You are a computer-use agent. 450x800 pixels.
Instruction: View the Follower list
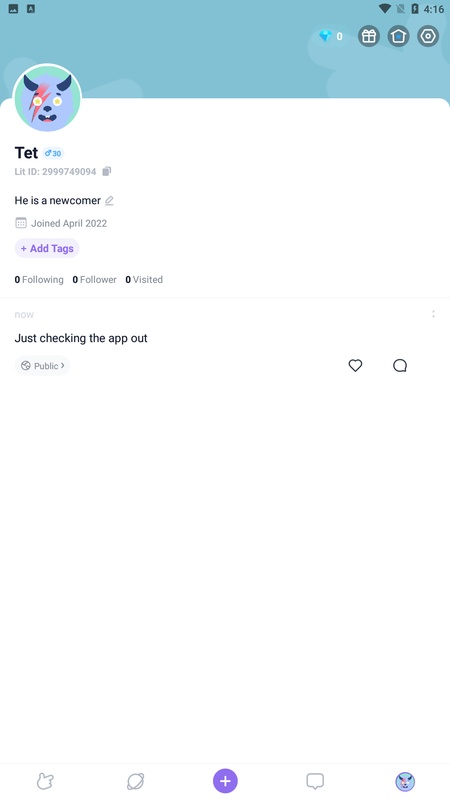(x=94, y=280)
